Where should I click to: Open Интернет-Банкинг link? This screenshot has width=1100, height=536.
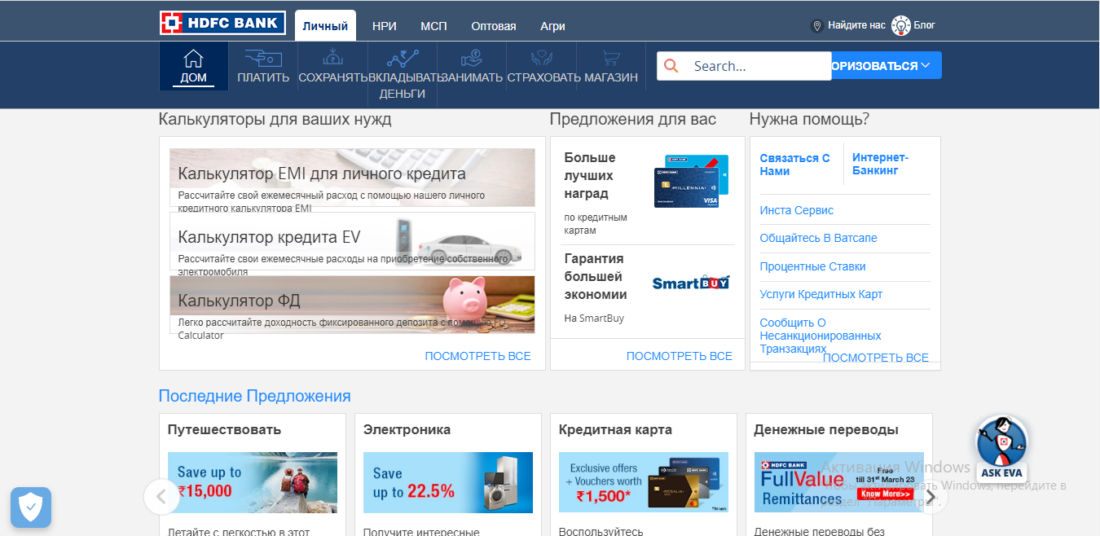880,164
